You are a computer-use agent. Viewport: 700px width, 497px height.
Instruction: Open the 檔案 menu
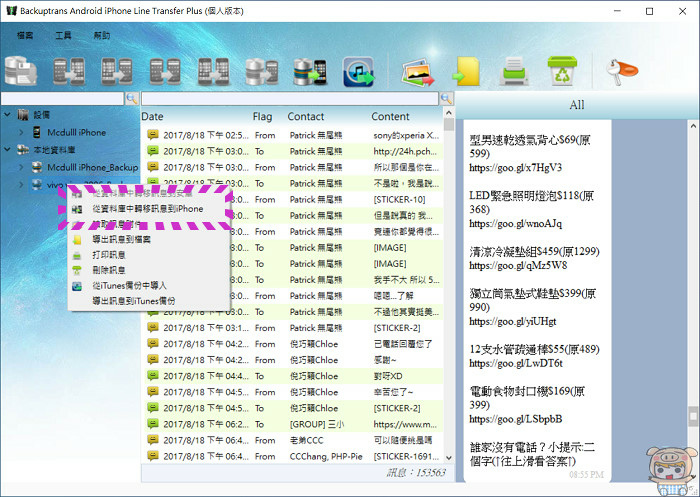pyautogui.click(x=25, y=35)
